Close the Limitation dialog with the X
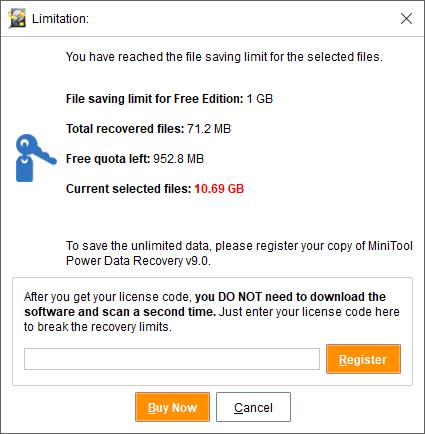The image size is (425, 434). [406, 19]
